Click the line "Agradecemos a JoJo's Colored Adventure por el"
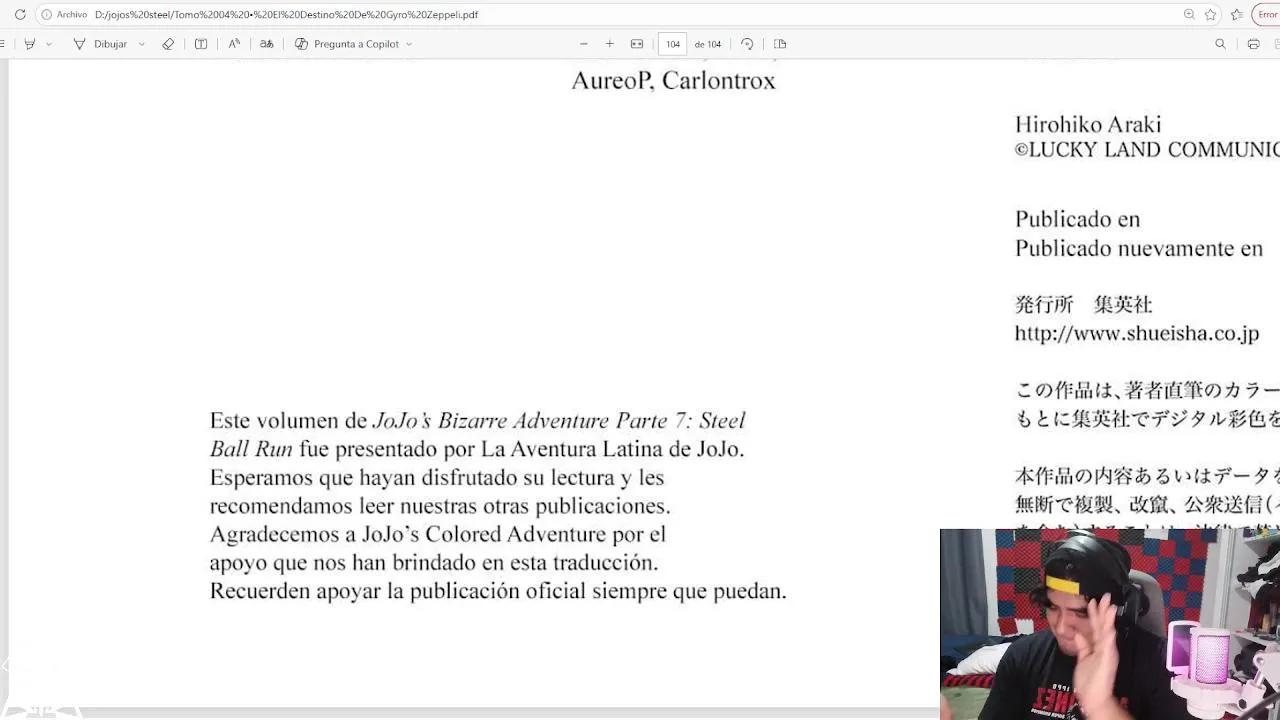The image size is (1280, 720). [x=437, y=534]
